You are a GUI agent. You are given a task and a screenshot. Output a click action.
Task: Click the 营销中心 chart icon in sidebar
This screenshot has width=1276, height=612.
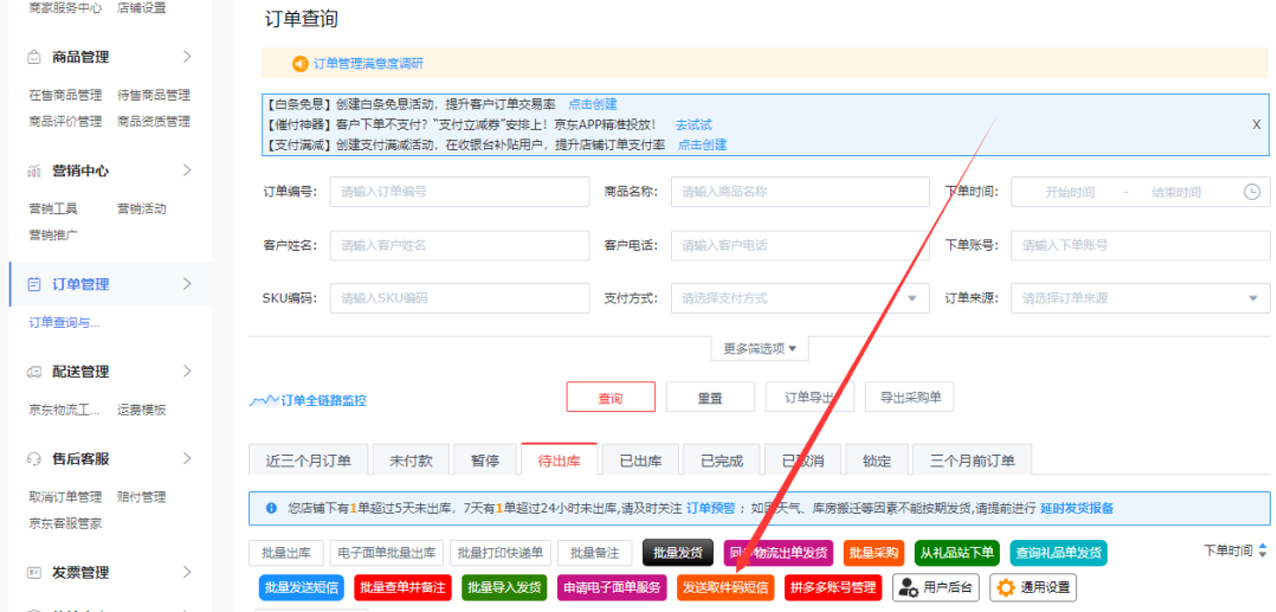tap(34, 171)
